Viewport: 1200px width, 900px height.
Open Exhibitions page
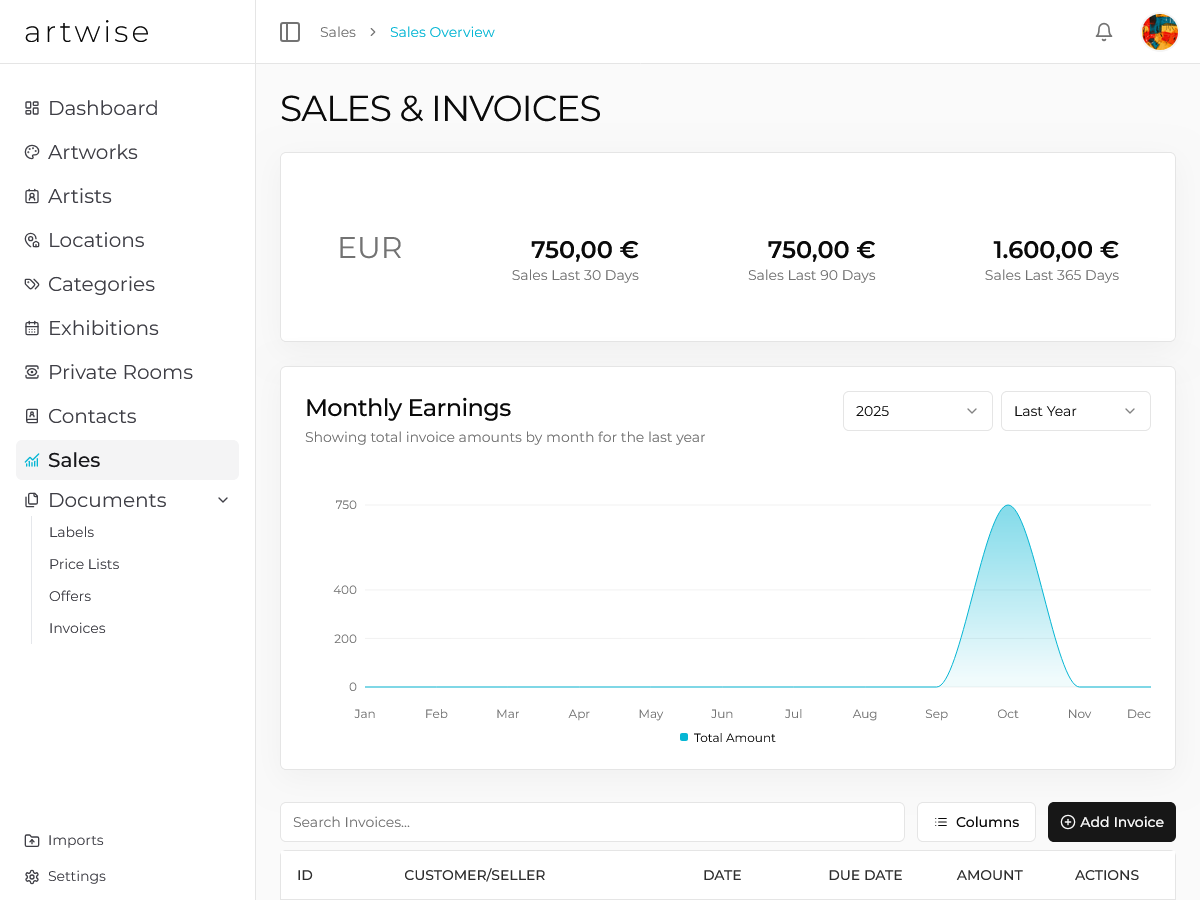point(127,328)
